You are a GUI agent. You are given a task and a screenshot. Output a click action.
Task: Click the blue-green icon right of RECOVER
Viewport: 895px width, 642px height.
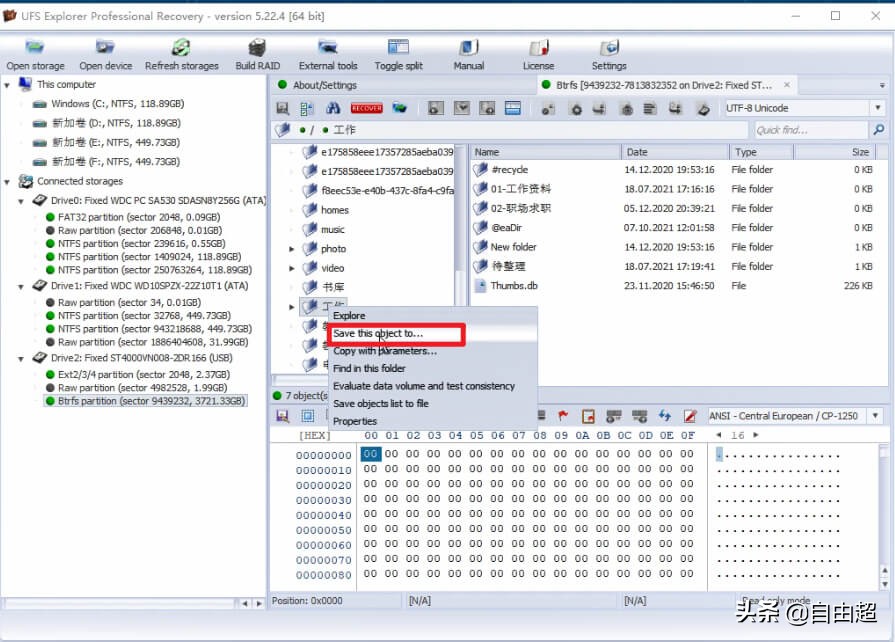tap(400, 108)
